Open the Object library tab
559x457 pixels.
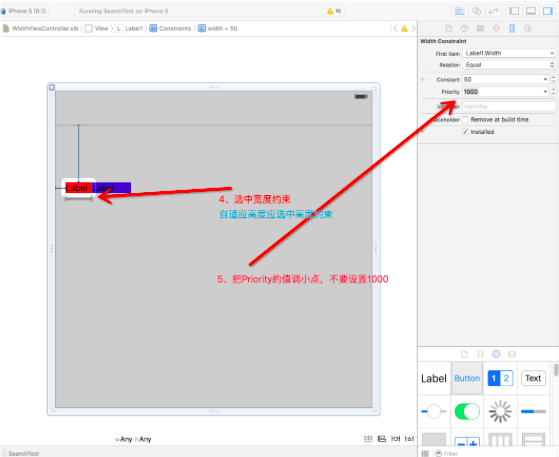pos(496,354)
